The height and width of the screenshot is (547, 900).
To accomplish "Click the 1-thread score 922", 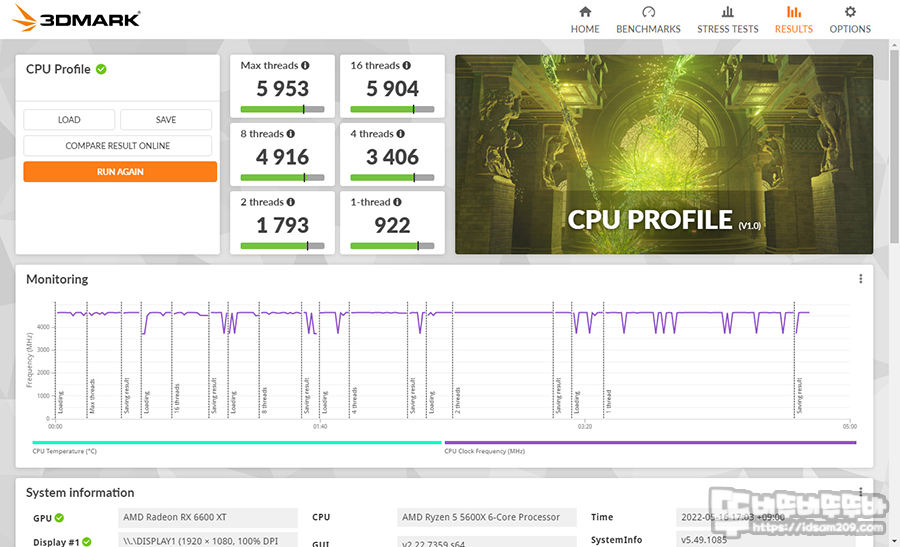I will click(392, 225).
